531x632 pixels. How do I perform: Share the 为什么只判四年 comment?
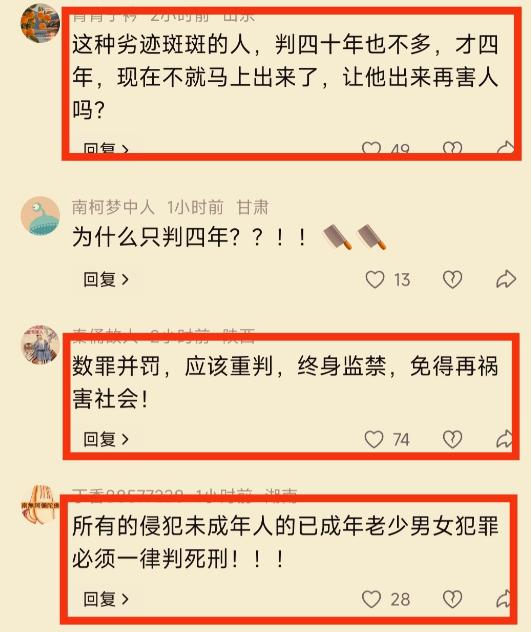tap(506, 279)
